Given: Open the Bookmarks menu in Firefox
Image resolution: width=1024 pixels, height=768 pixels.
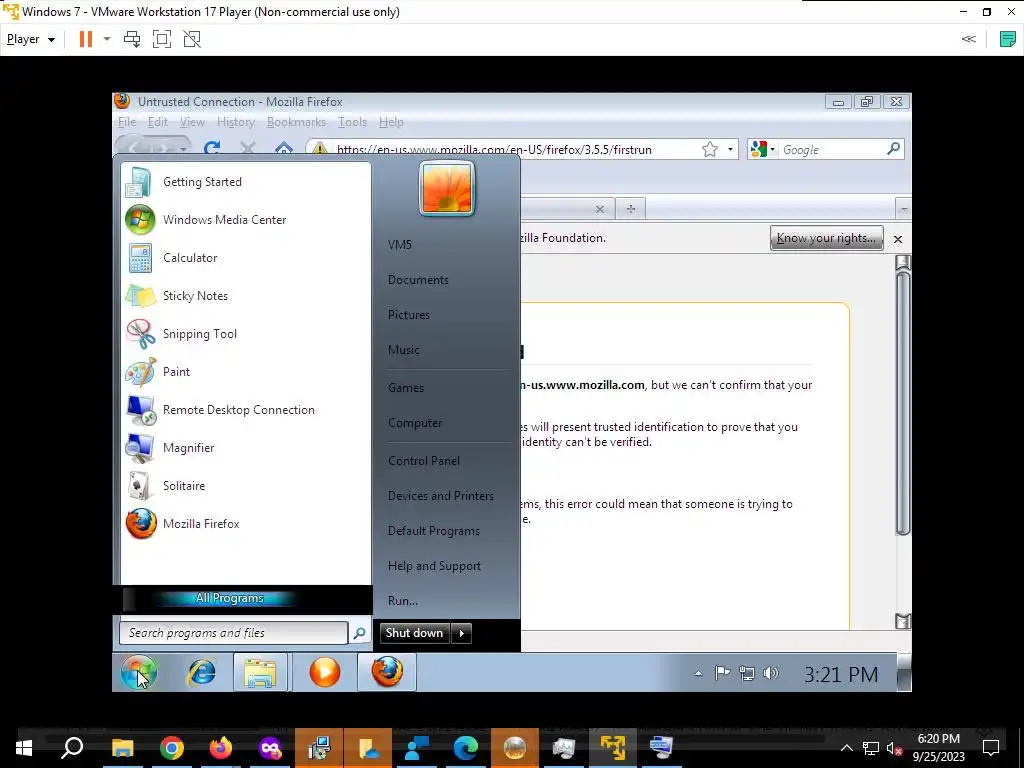Looking at the screenshot, I should click(x=296, y=122).
